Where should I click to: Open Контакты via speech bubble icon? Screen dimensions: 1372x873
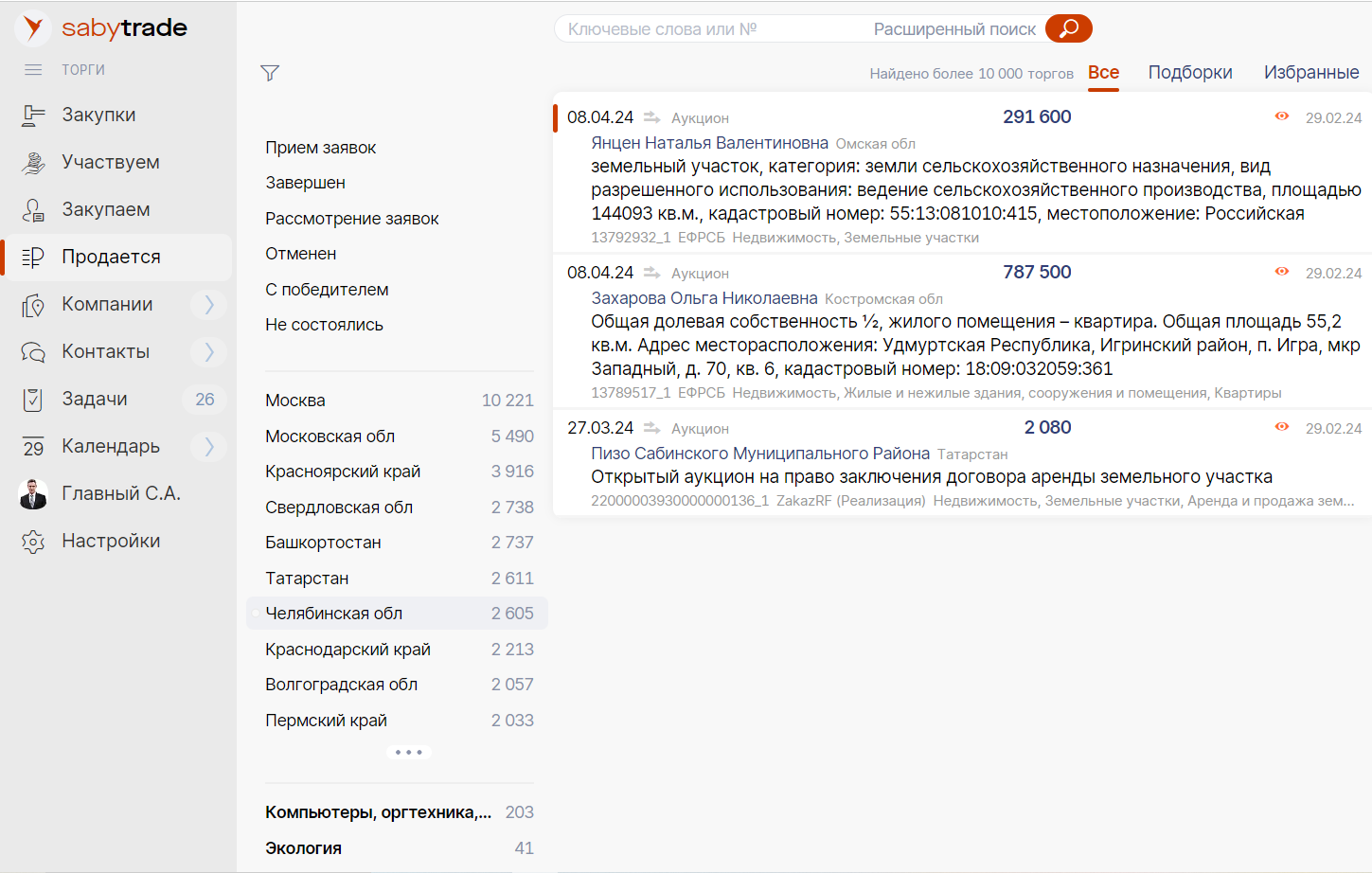coord(32,351)
